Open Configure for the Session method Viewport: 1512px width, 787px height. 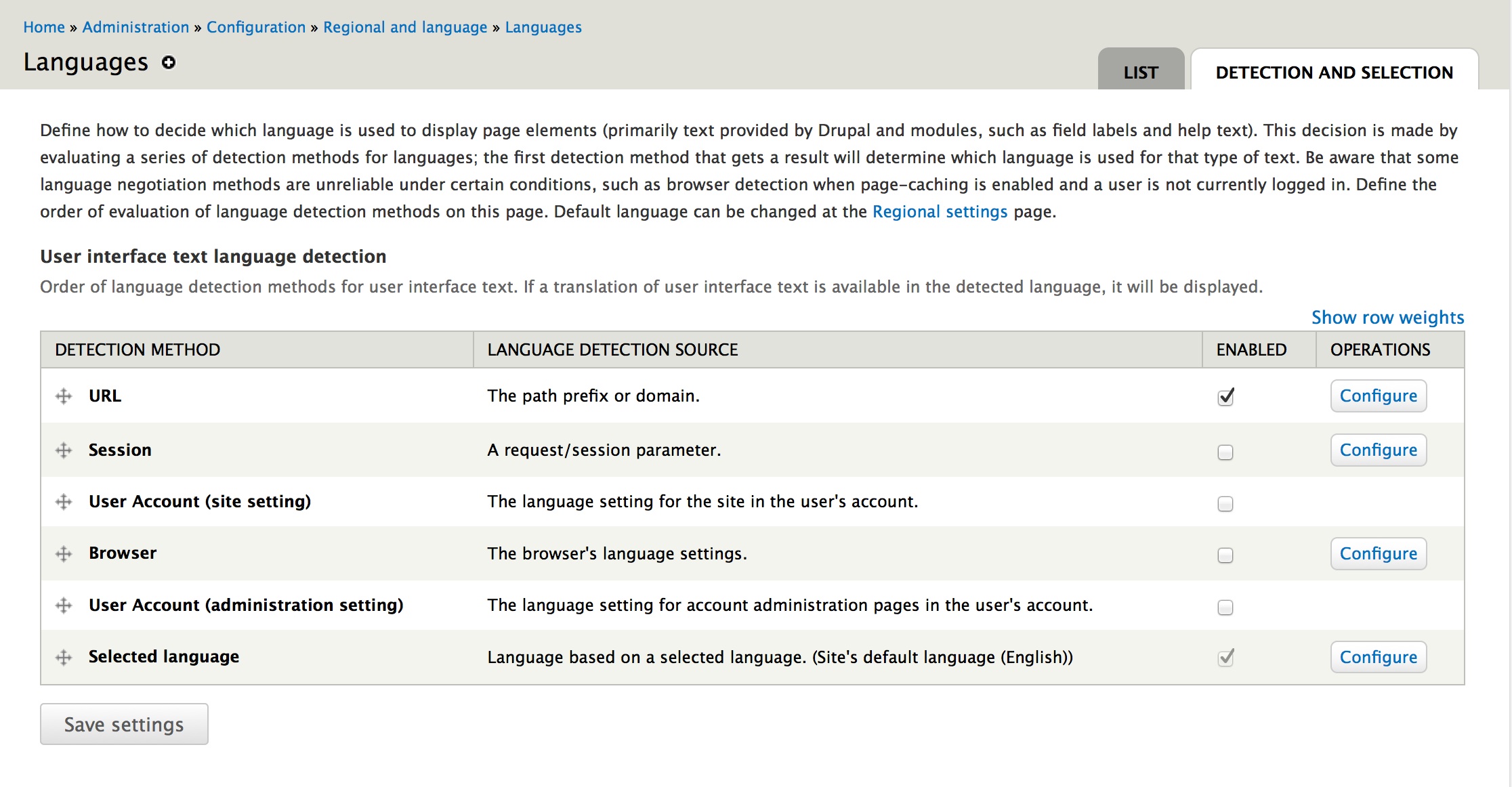coord(1379,450)
